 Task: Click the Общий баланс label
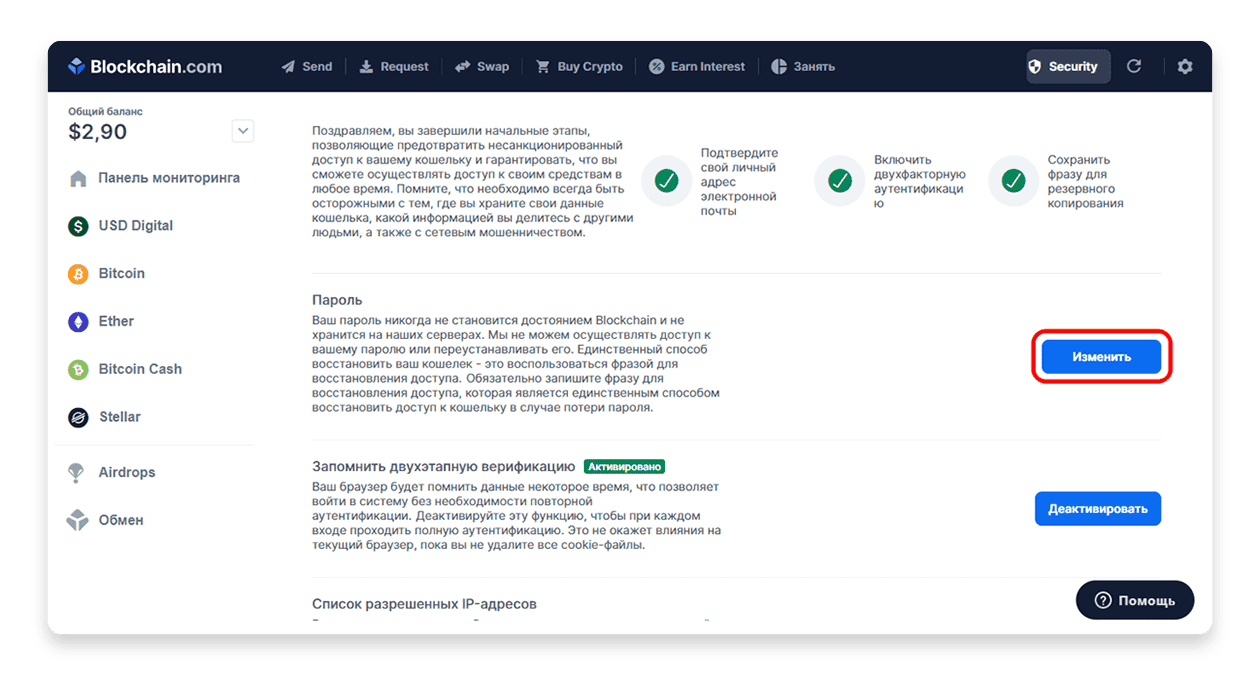coord(105,112)
